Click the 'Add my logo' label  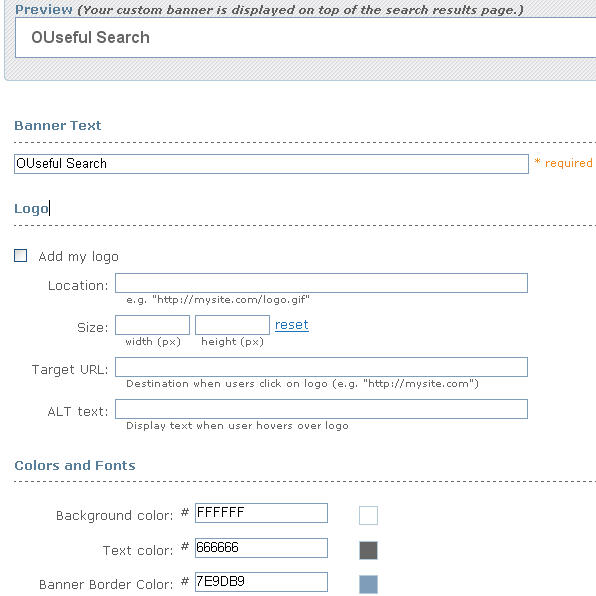79,257
